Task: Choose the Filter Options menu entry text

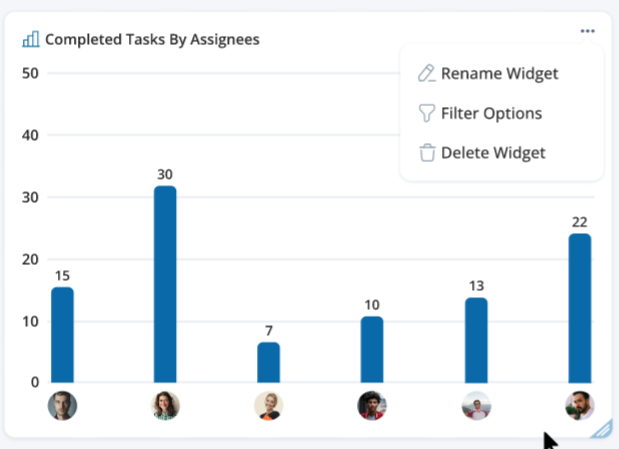Action: [x=491, y=113]
